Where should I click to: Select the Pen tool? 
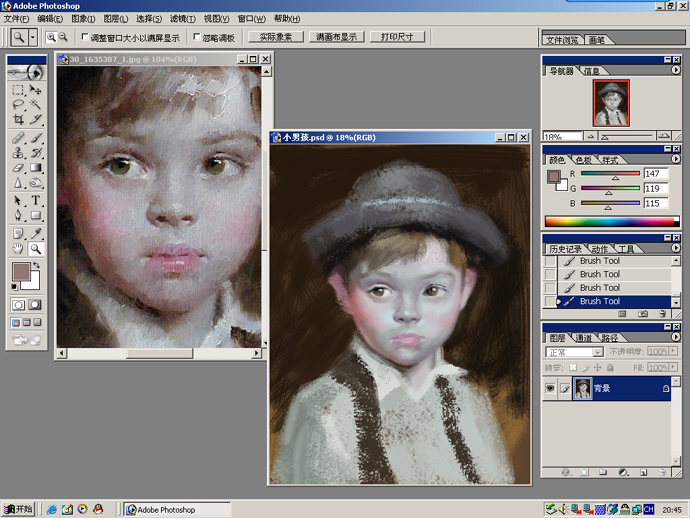pyautogui.click(x=18, y=215)
